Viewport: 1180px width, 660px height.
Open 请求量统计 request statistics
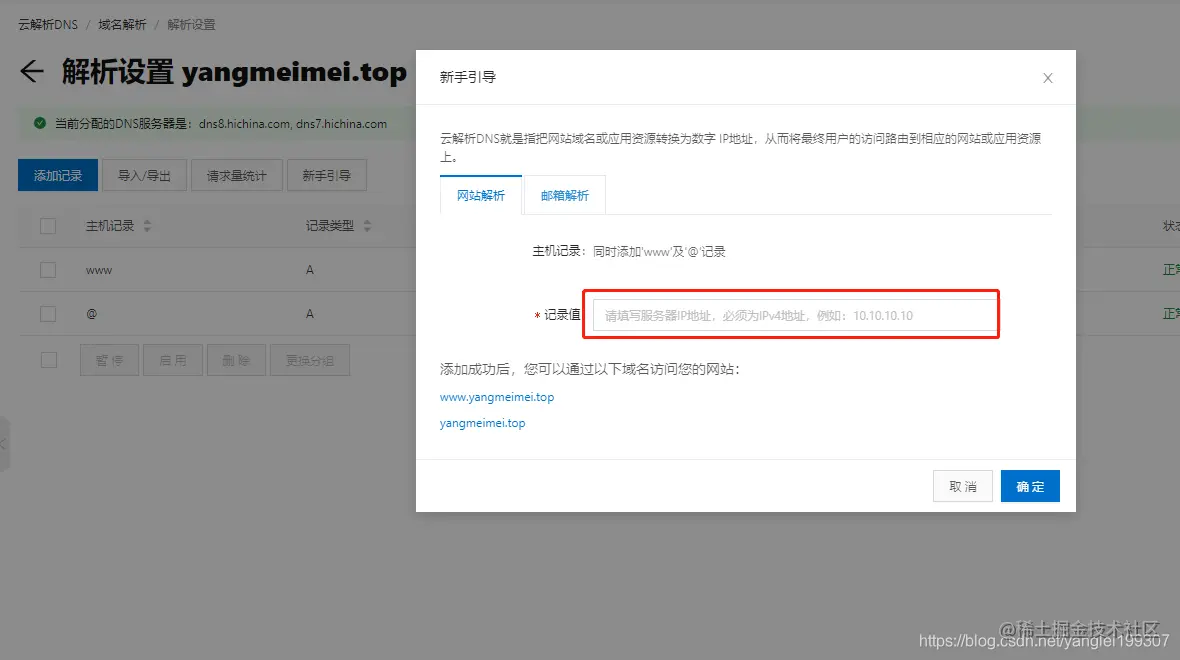[236, 174]
